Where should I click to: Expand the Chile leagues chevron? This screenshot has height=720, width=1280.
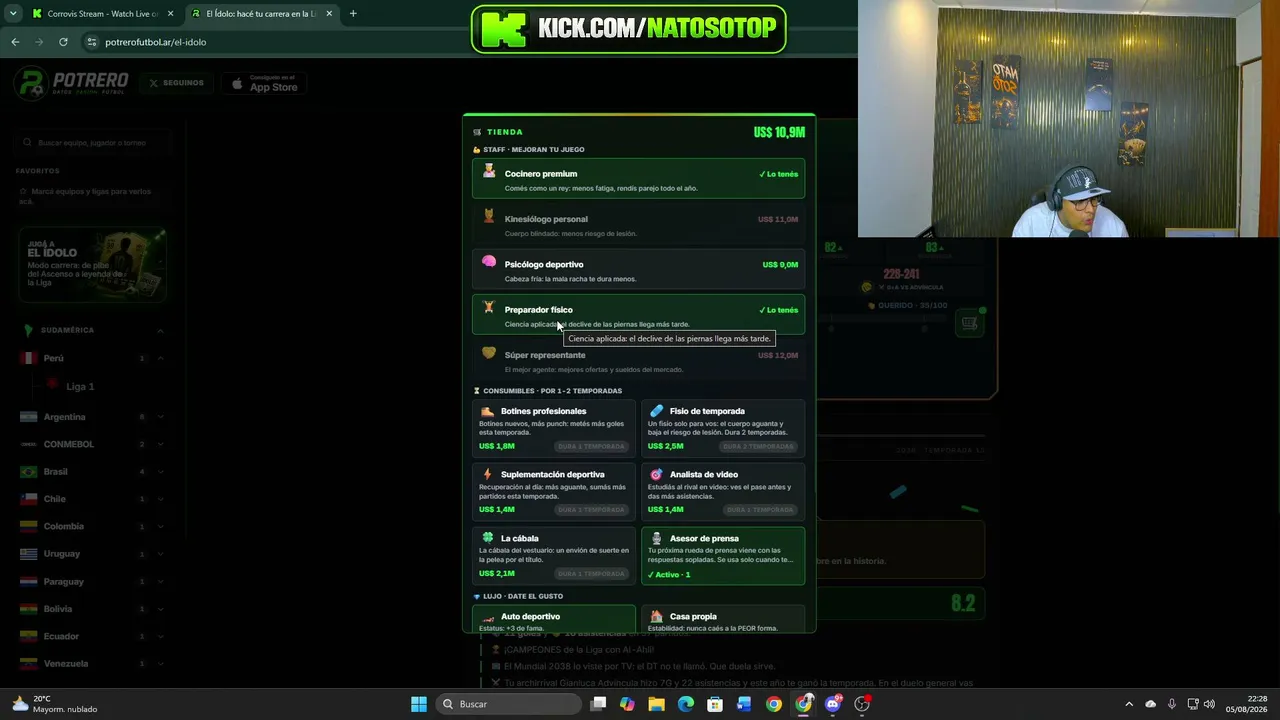coord(160,499)
